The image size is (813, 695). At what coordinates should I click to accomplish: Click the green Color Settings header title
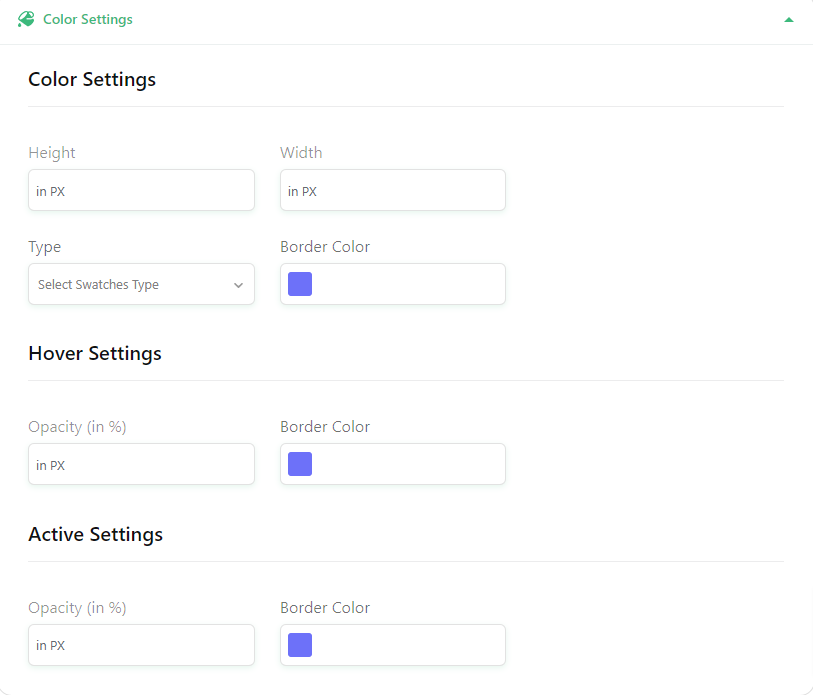pos(88,19)
